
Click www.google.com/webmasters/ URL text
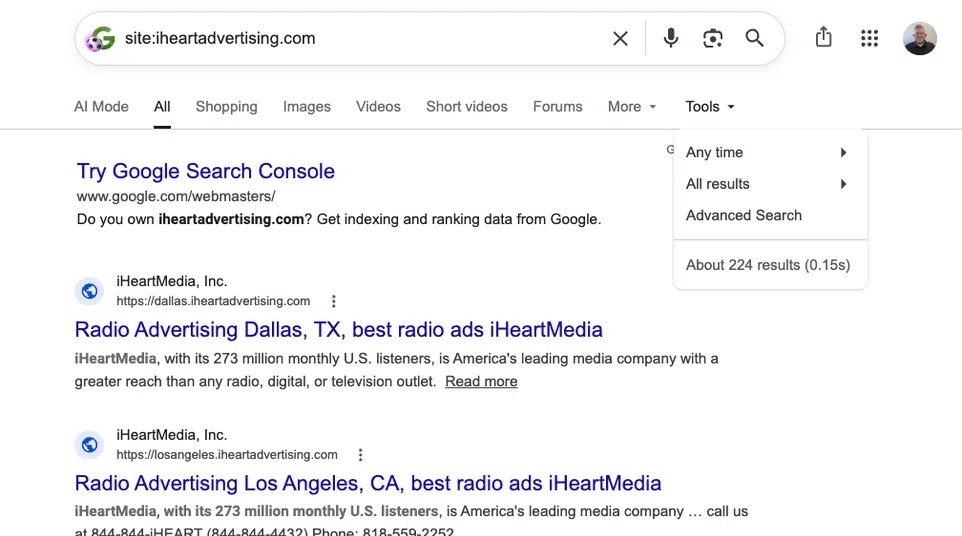pos(176,196)
